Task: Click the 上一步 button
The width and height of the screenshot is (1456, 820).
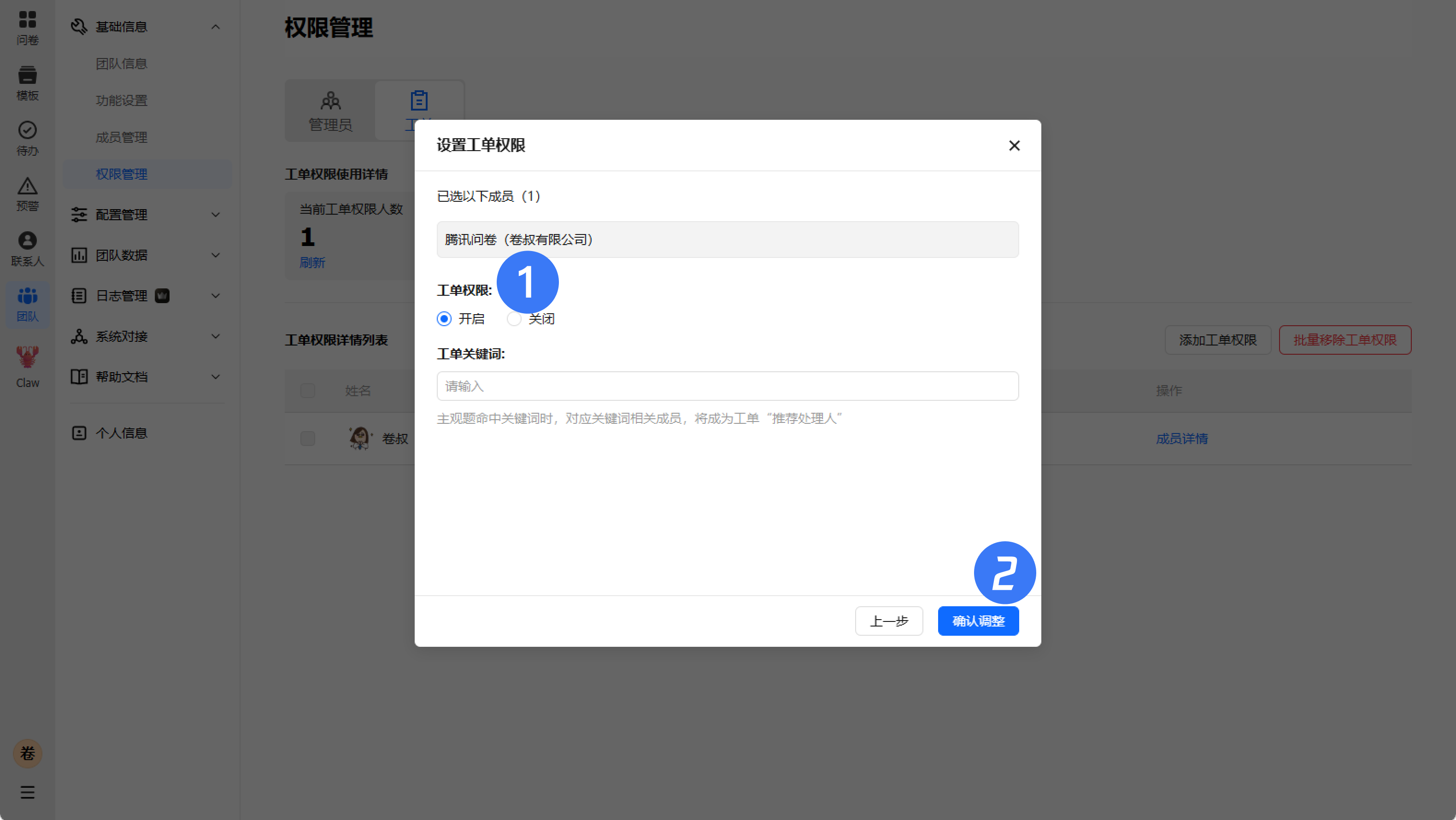Action: click(888, 621)
